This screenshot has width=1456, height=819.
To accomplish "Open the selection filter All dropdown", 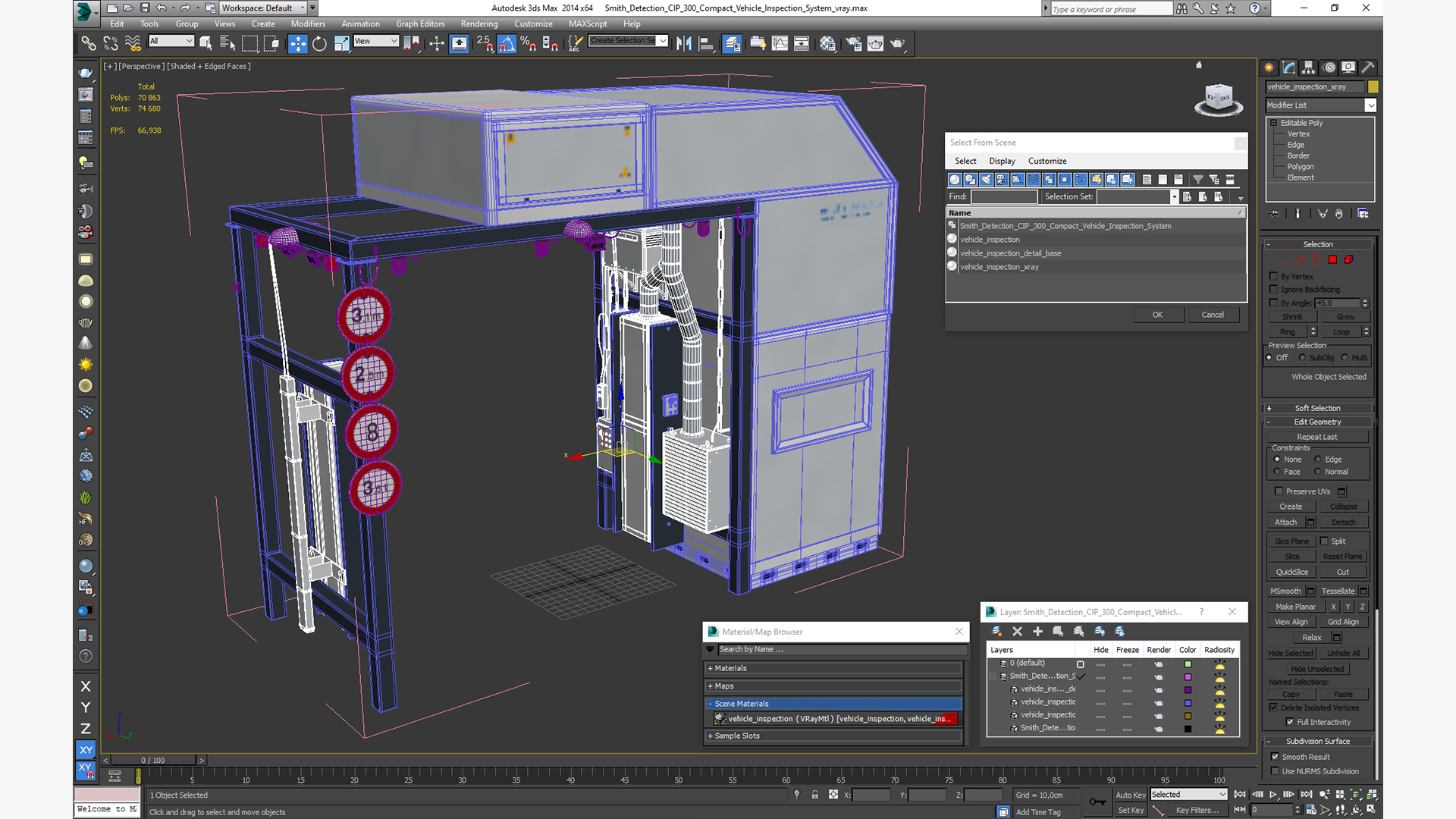I will (x=171, y=41).
